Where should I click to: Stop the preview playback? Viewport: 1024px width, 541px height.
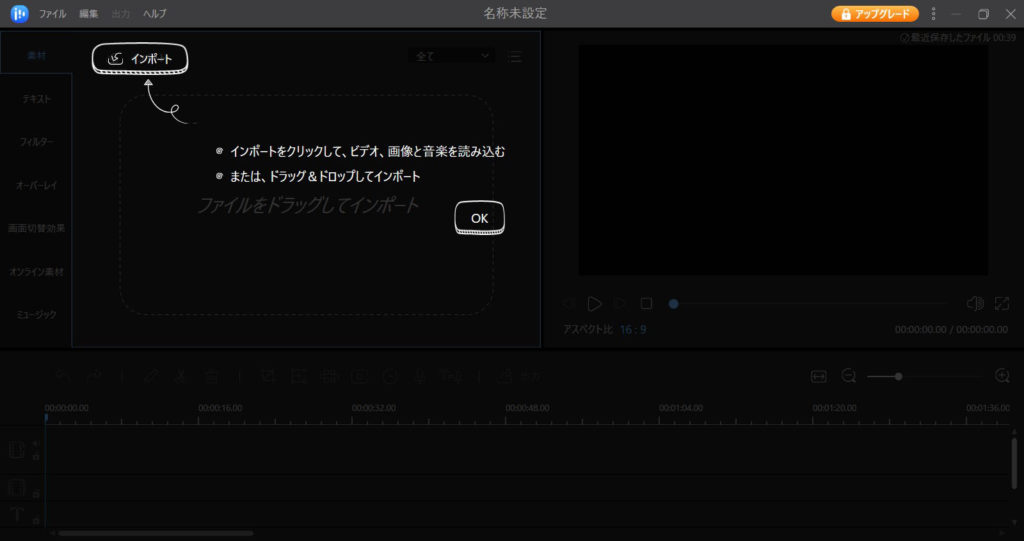(647, 303)
